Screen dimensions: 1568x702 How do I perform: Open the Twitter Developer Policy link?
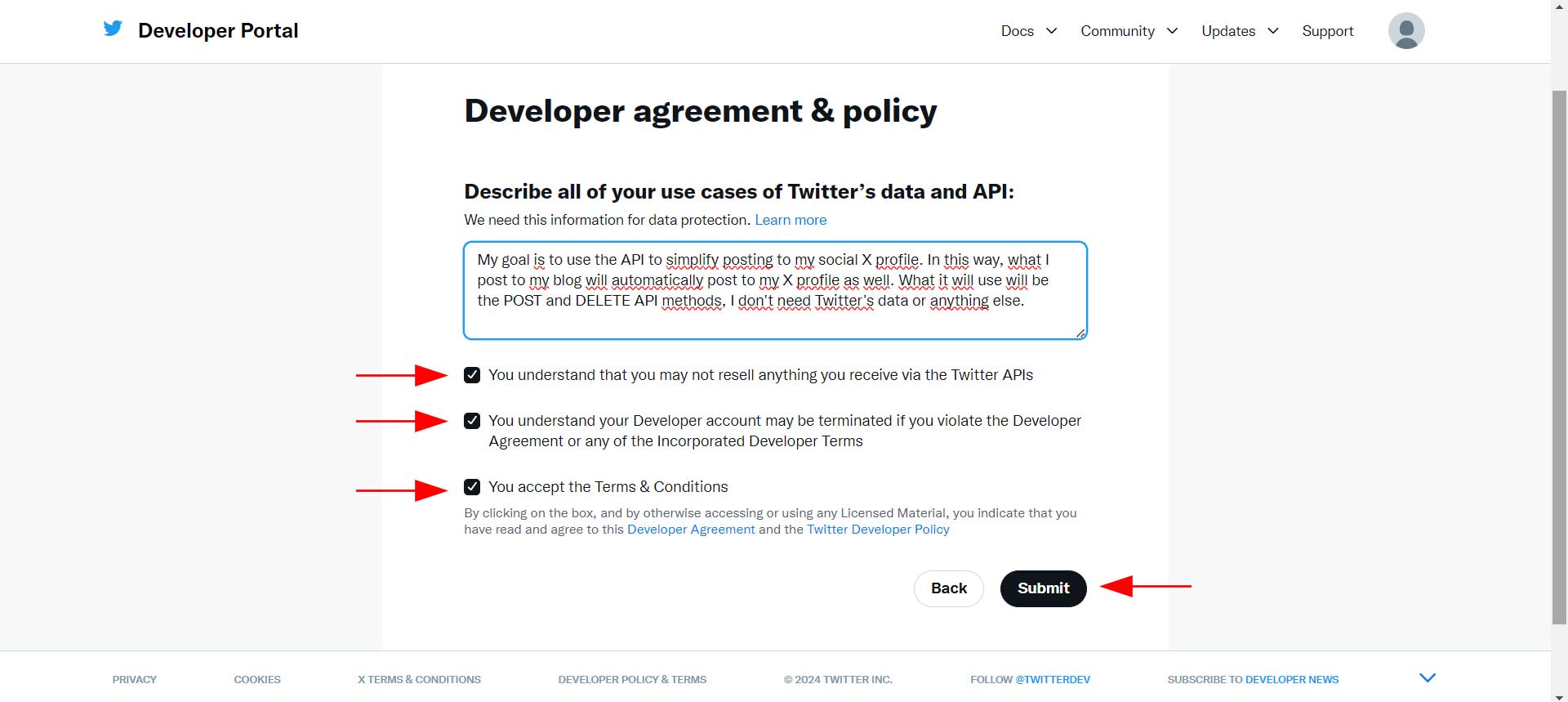click(878, 530)
